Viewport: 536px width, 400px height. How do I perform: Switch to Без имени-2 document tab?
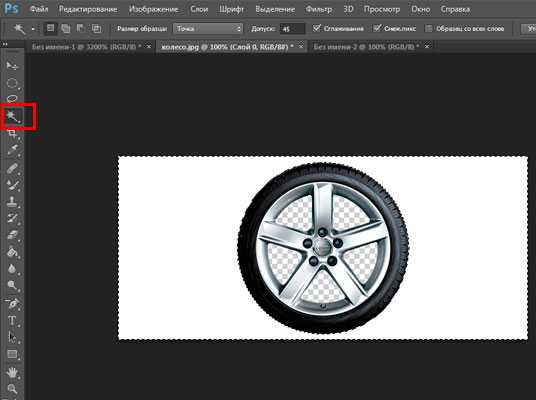366,46
